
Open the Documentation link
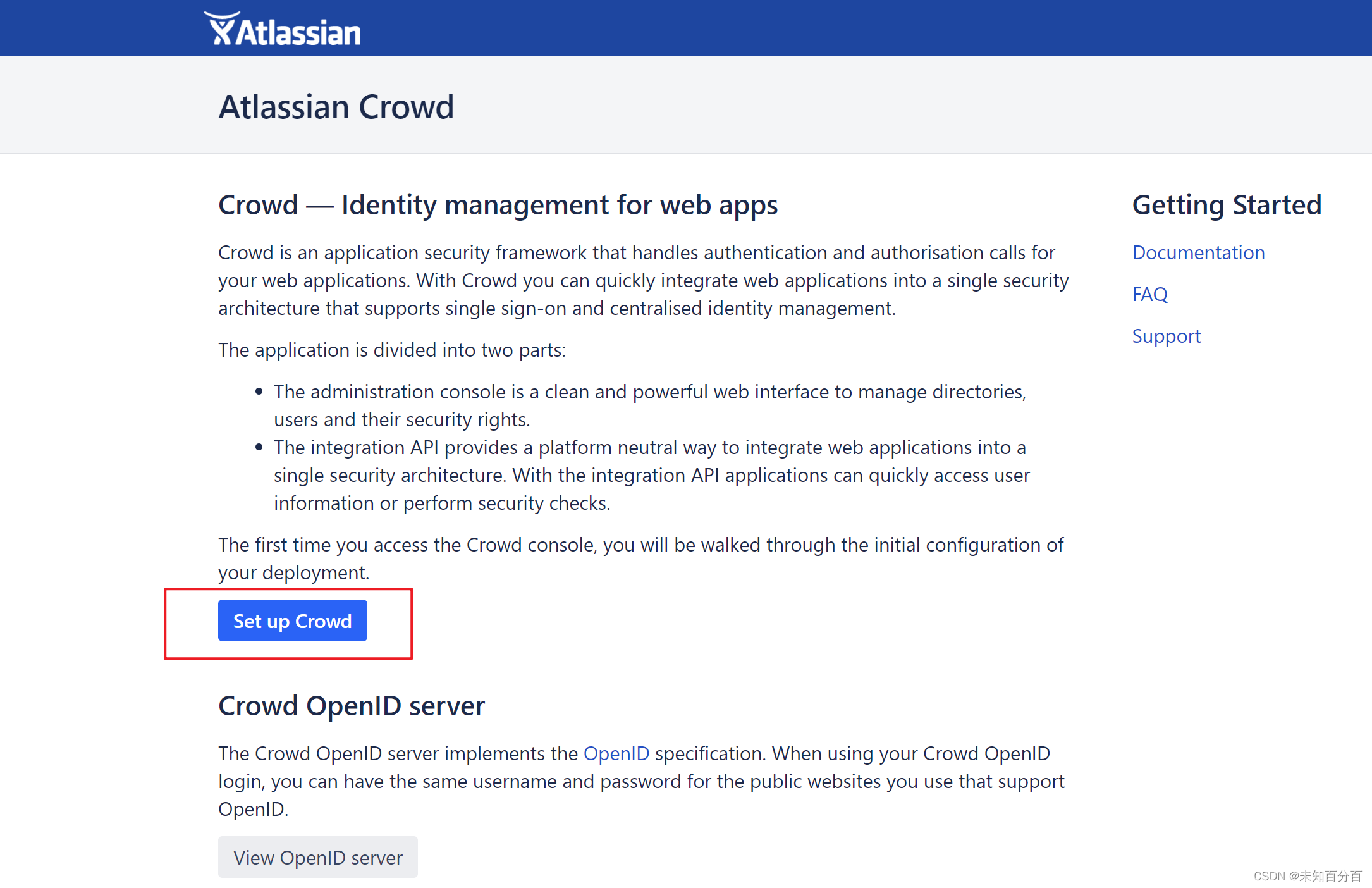tap(1198, 252)
